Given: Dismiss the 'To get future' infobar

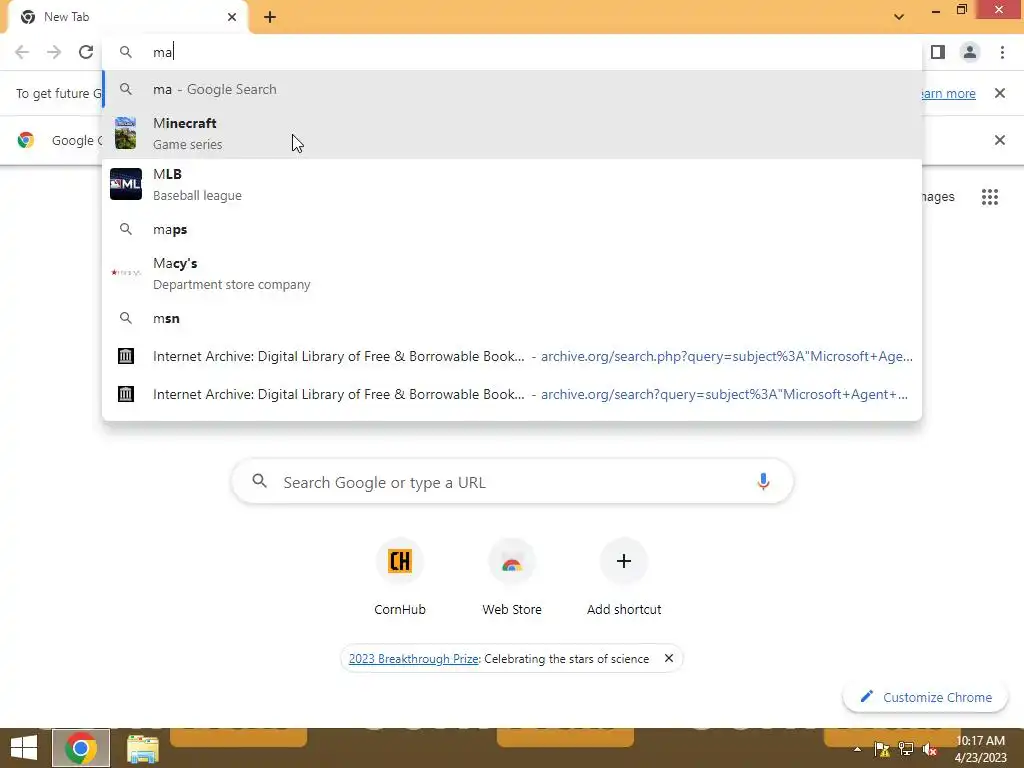Looking at the screenshot, I should [x=999, y=93].
